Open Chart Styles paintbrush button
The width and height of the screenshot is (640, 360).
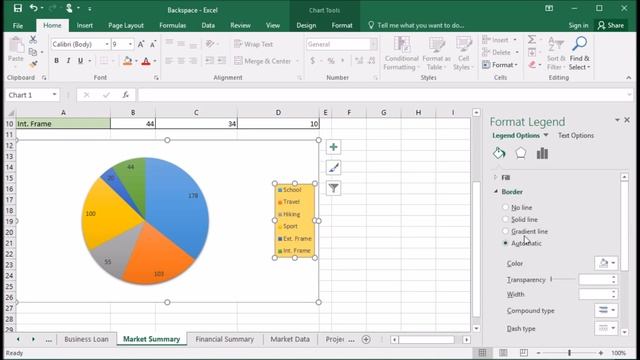pos(333,167)
